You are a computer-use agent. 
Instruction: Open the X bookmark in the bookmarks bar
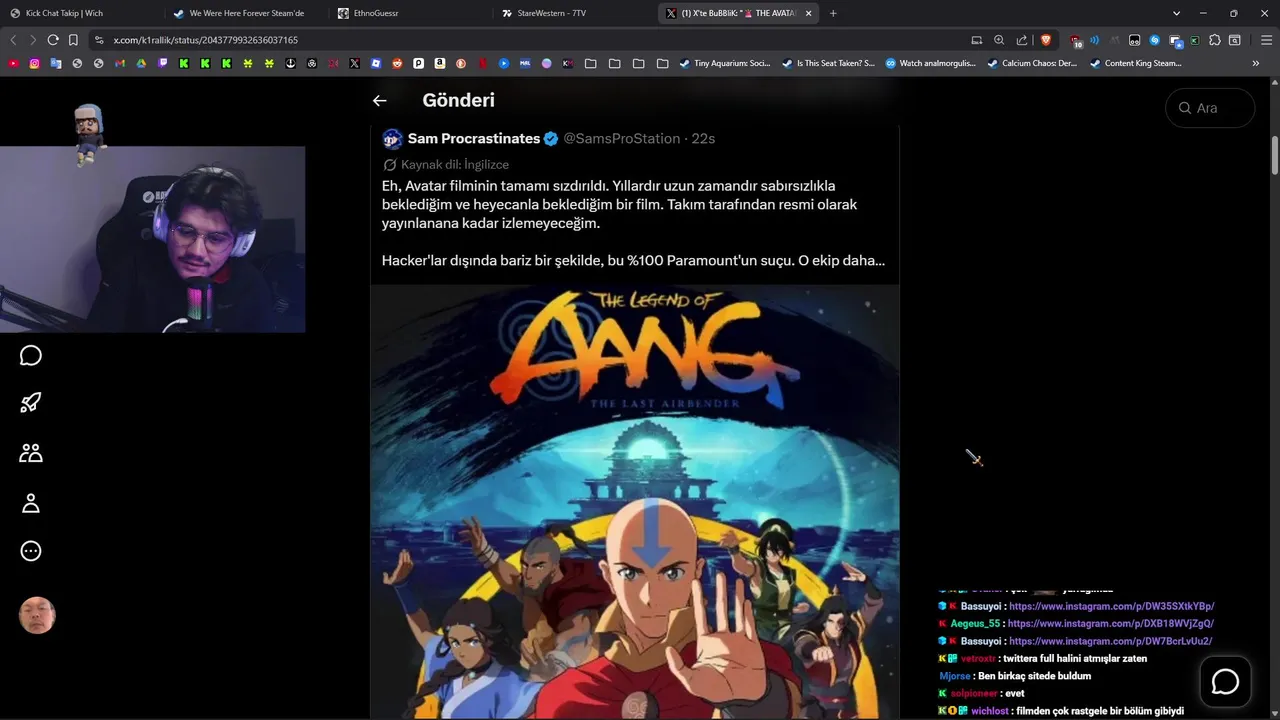[354, 63]
